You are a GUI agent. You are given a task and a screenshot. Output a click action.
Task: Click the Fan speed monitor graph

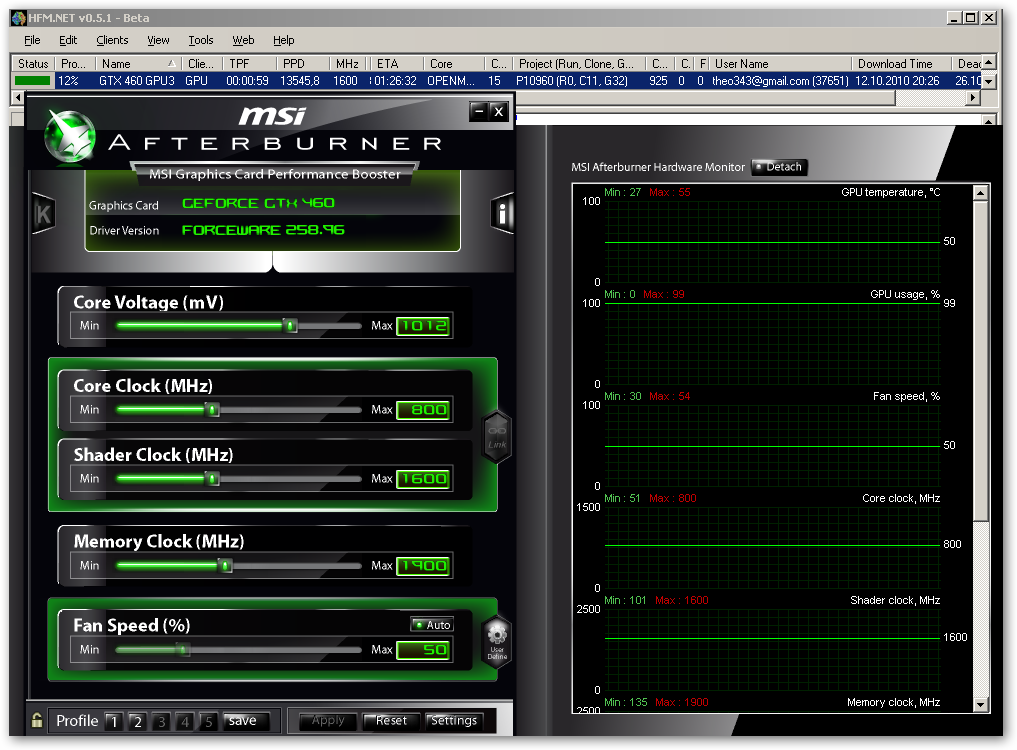772,445
